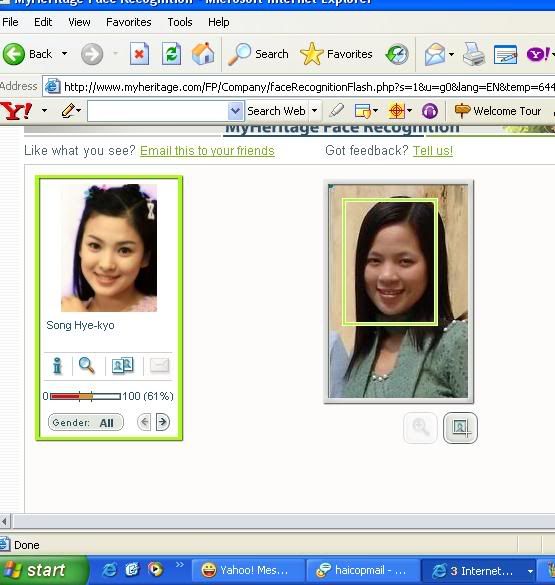This screenshot has height=585, width=555.
Task: Click Email this to your friends link
Action: pyautogui.click(x=207, y=151)
